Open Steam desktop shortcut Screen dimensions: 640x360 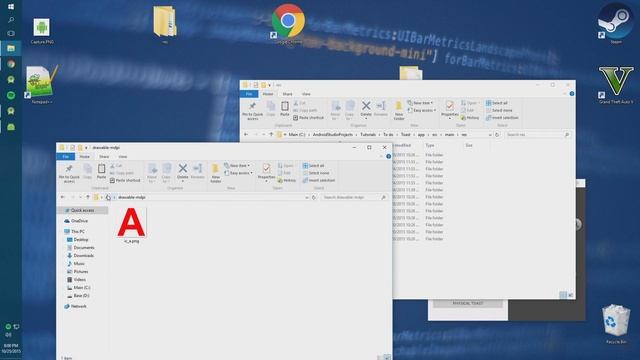pyautogui.click(x=616, y=23)
